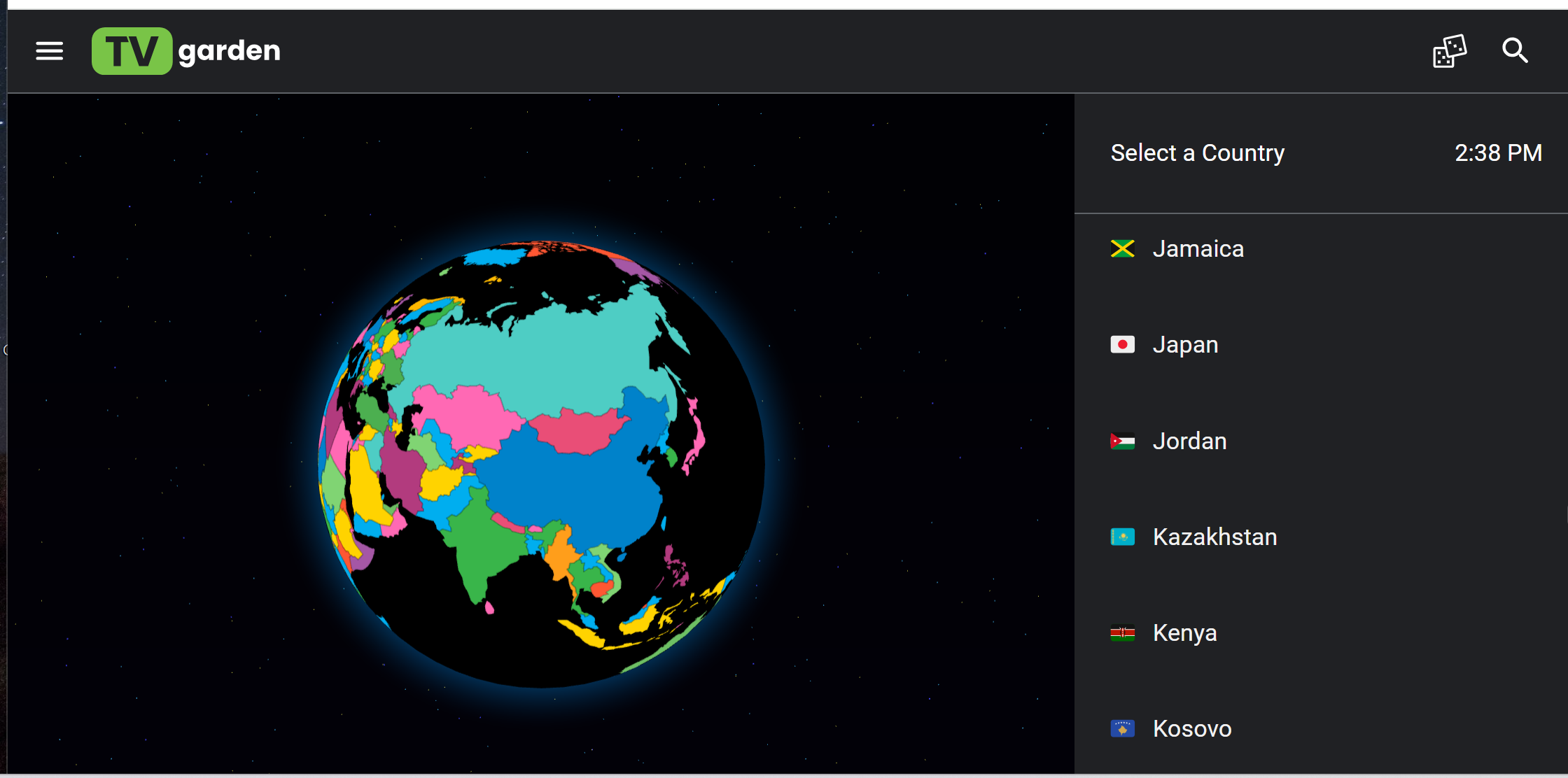Click the Jamaica flag icon
The width and height of the screenshot is (1568, 778).
coord(1122,249)
